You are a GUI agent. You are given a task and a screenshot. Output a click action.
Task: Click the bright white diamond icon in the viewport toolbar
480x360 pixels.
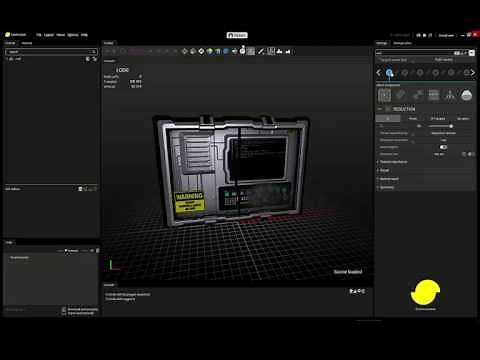pos(201,51)
